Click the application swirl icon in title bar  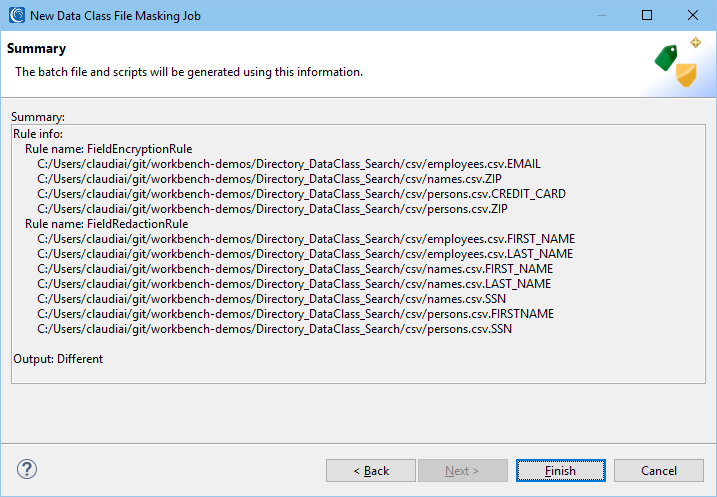tap(17, 15)
